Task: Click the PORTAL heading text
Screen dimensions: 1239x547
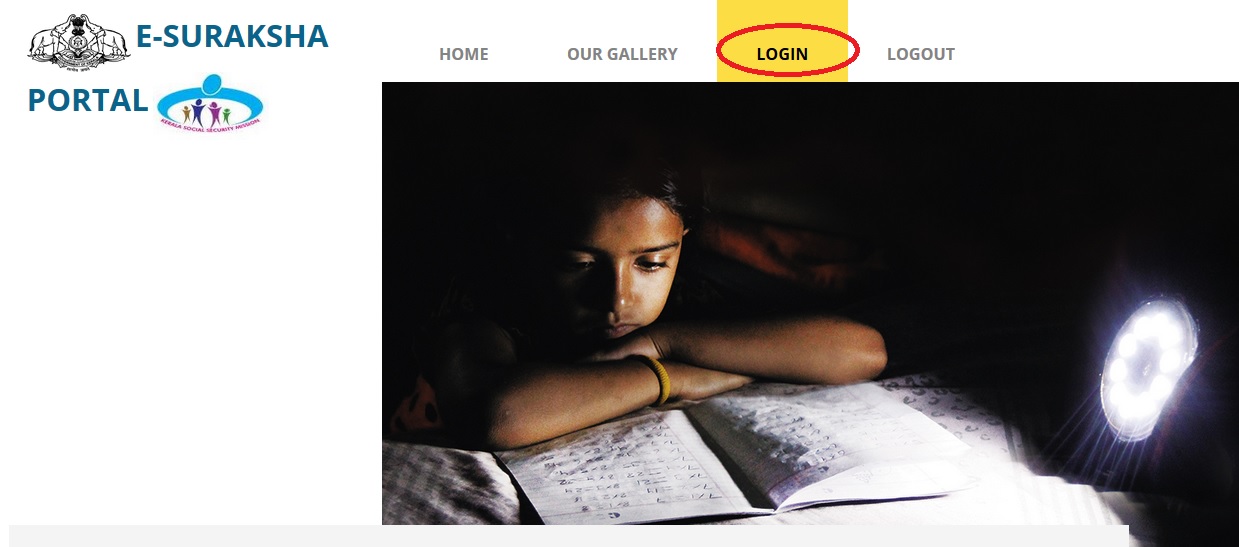Action: click(x=88, y=100)
